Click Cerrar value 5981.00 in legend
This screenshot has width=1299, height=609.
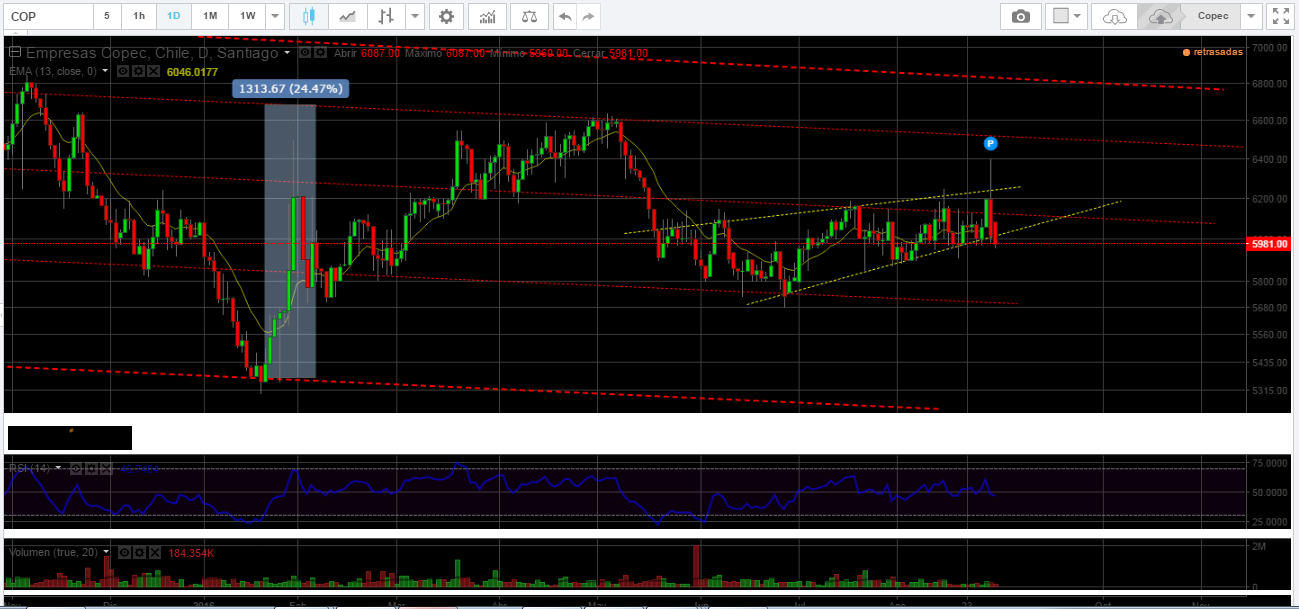tap(629, 54)
